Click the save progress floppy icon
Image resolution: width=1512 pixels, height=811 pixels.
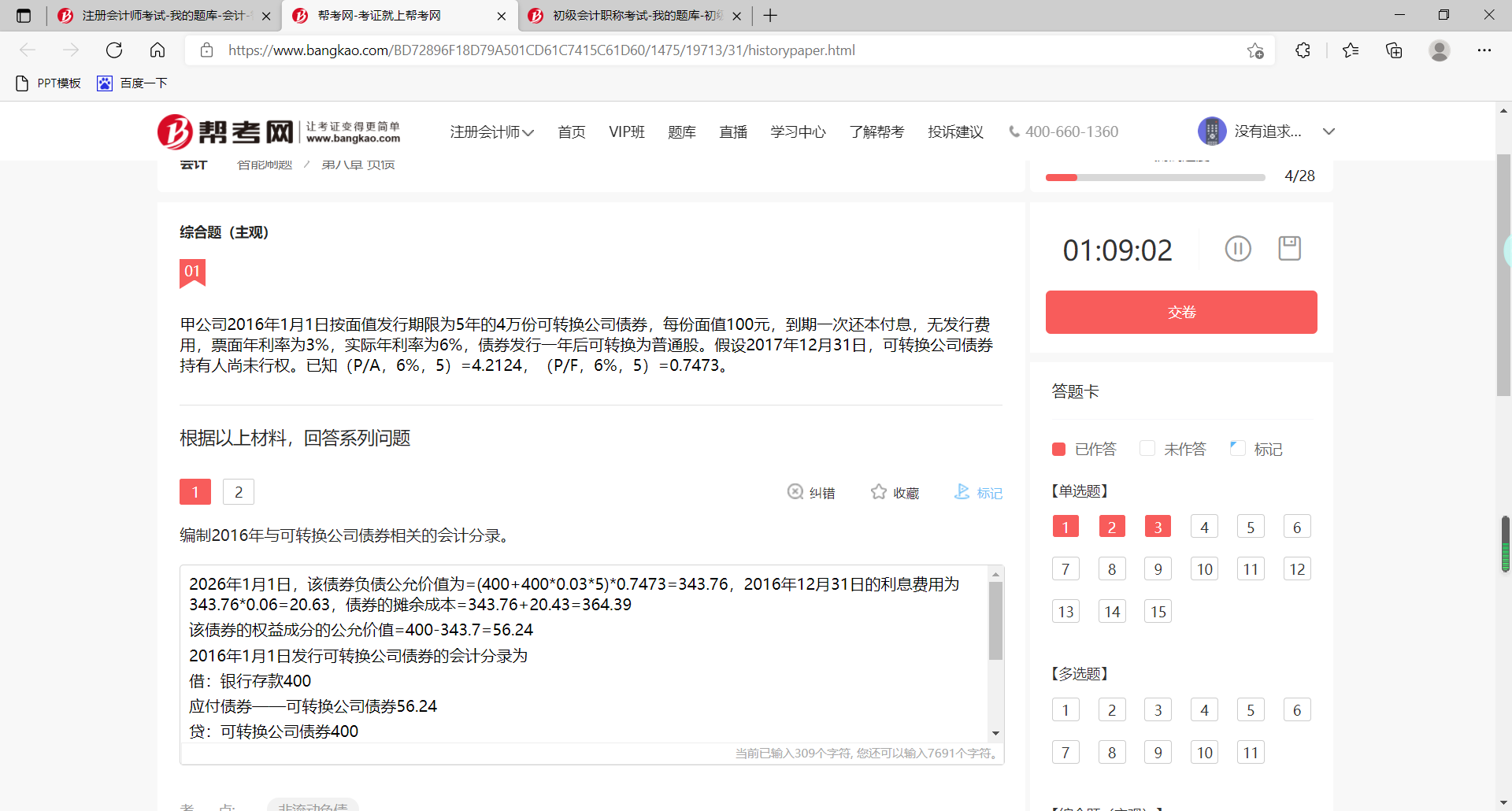(1289, 249)
